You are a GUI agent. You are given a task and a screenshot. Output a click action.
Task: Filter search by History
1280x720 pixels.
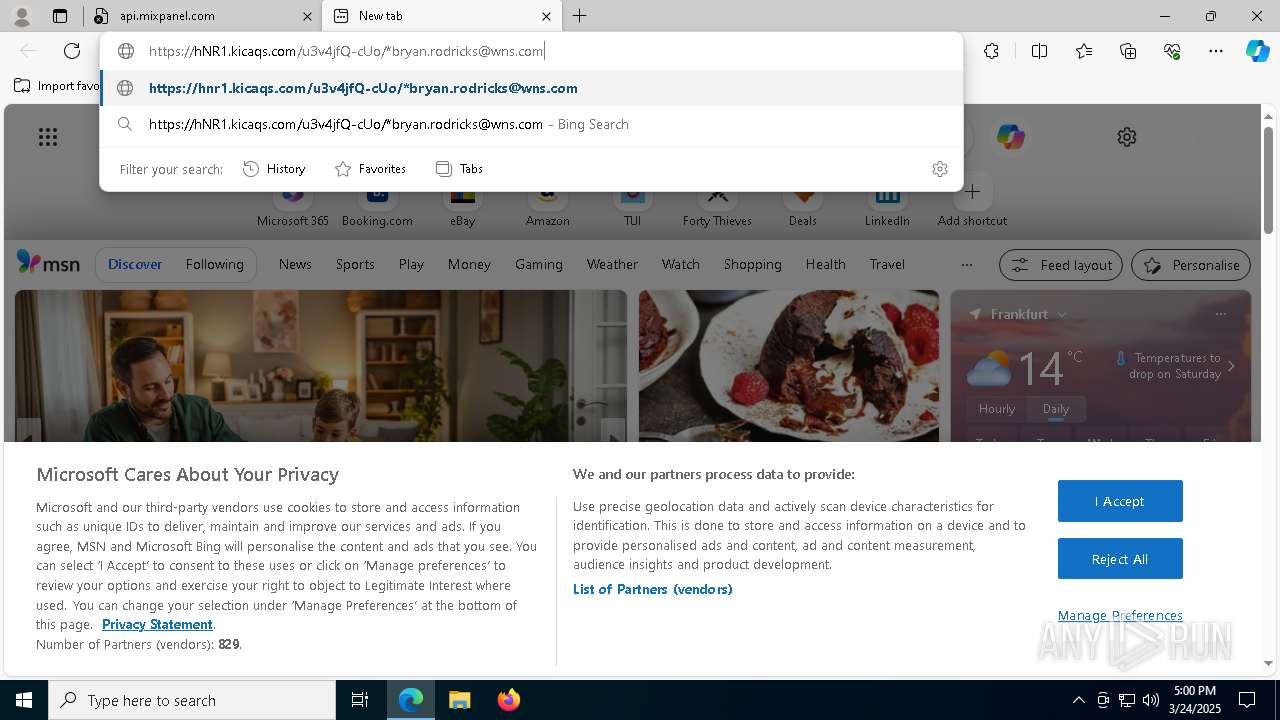coord(274,169)
